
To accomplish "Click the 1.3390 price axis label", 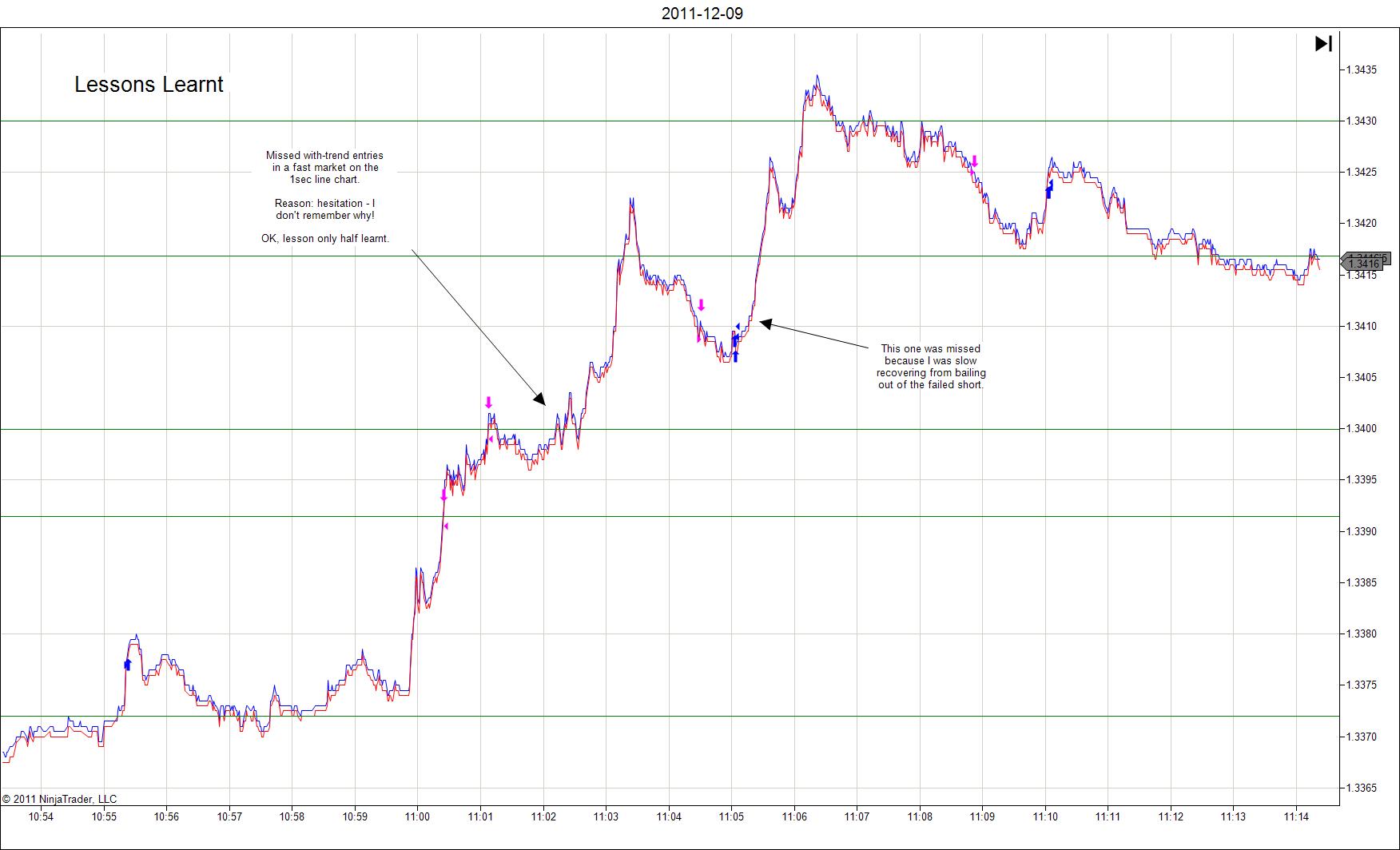I will (1362, 532).
